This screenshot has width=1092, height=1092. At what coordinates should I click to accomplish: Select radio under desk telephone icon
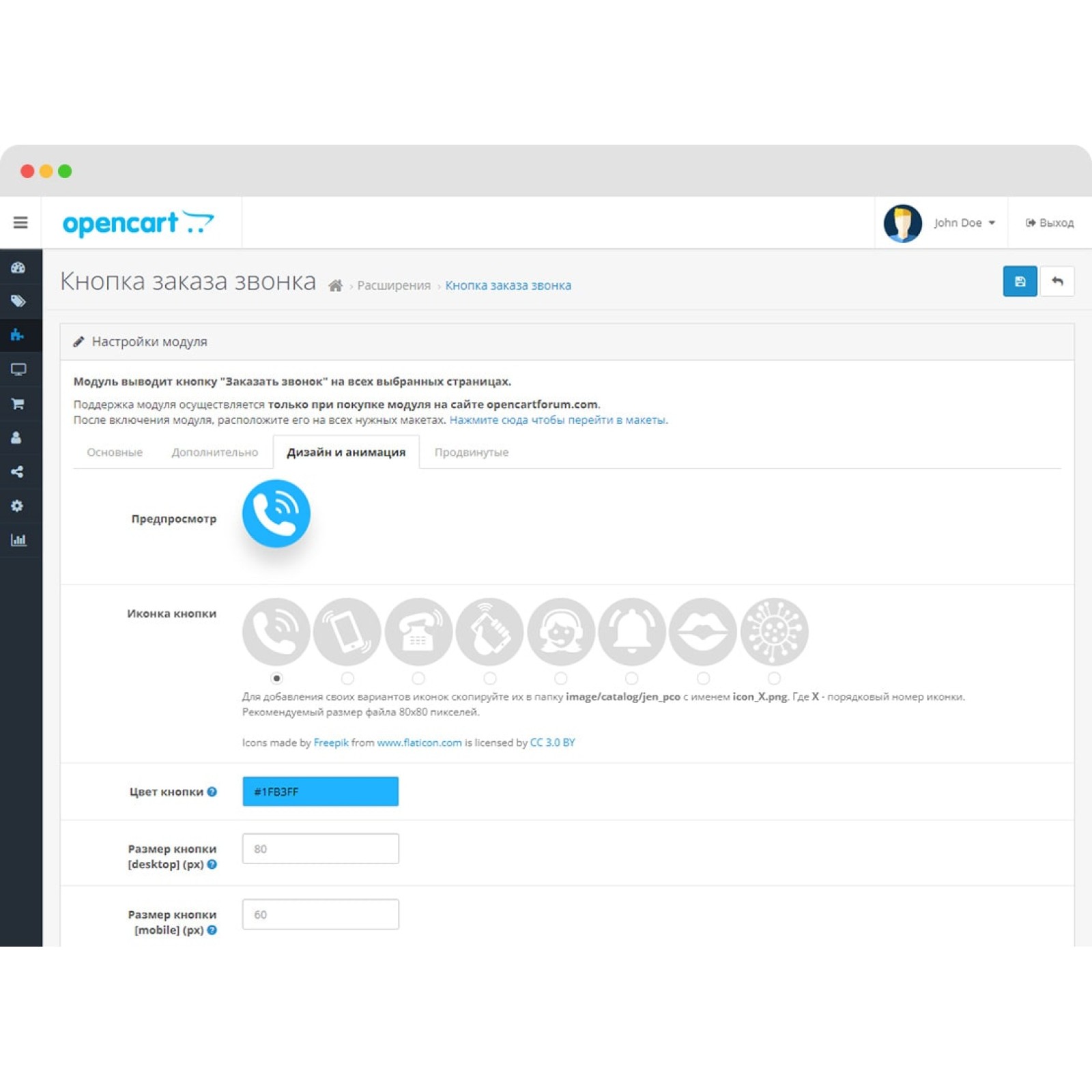[418, 678]
